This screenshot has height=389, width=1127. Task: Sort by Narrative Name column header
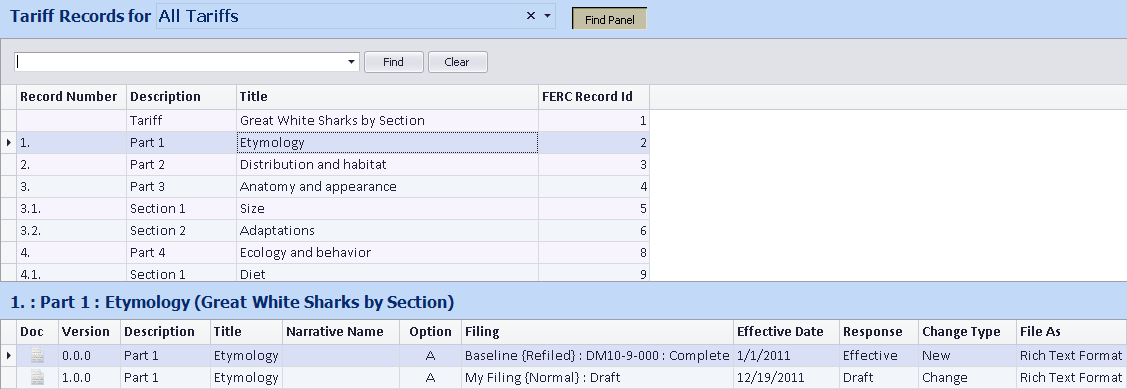click(341, 331)
